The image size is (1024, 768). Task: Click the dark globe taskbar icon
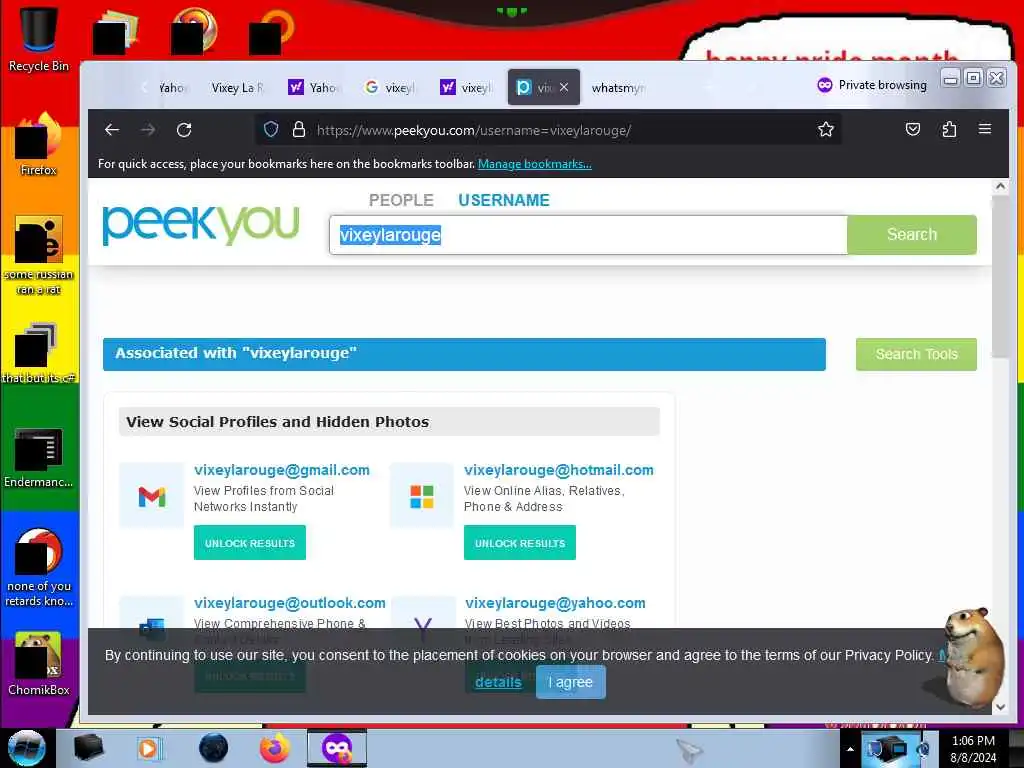tap(214, 748)
